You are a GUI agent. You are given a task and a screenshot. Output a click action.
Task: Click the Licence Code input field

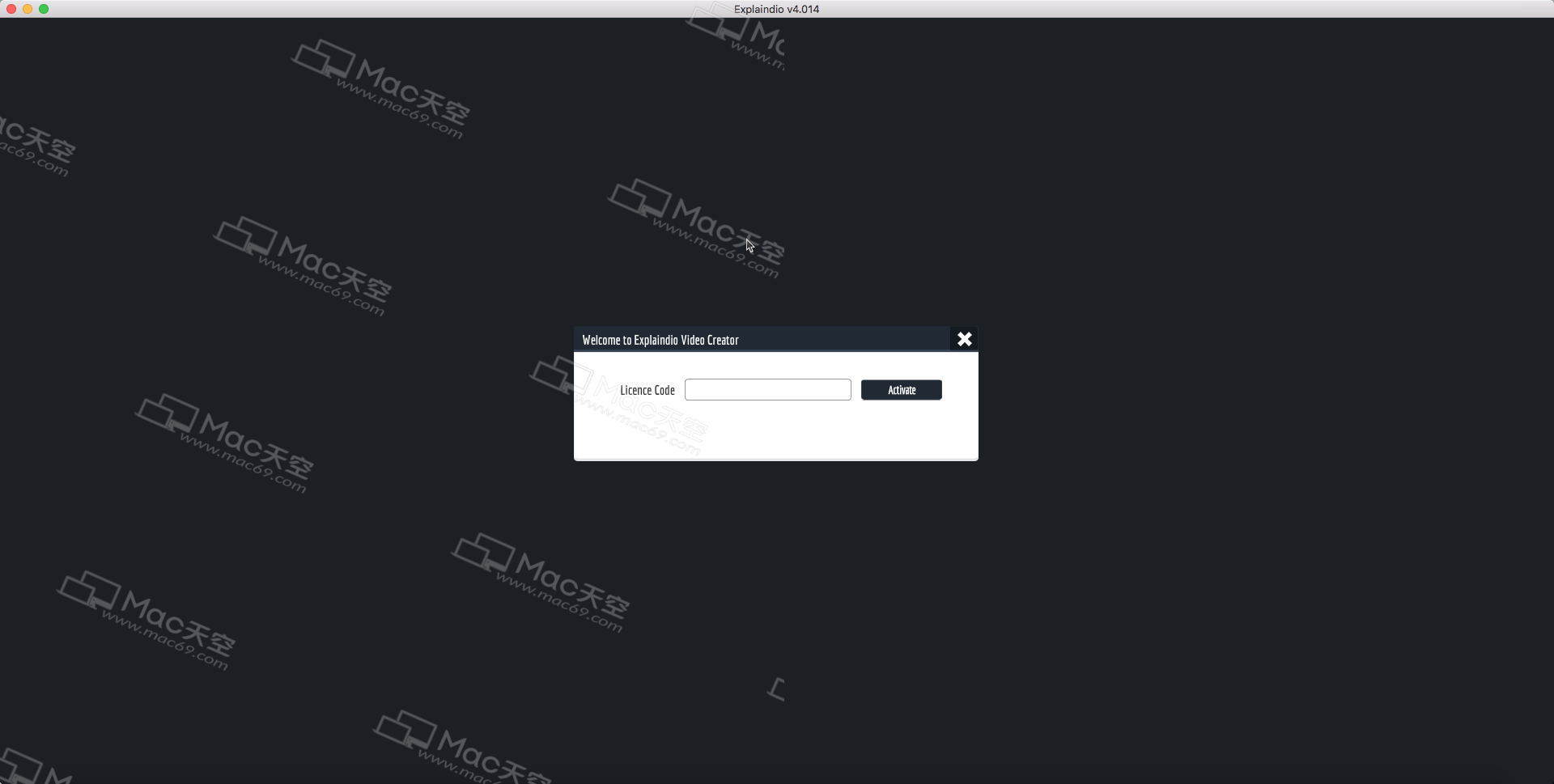[767, 390]
